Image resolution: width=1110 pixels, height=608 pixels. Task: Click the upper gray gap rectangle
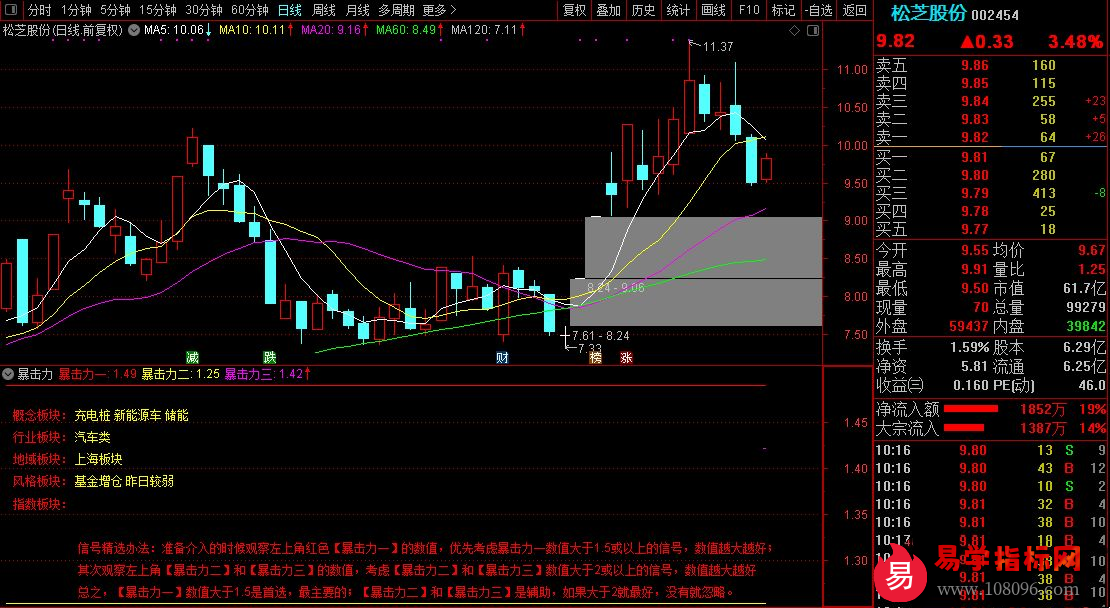[704, 247]
